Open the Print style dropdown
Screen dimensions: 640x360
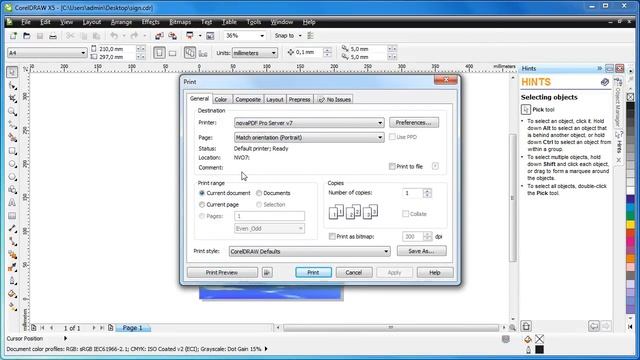tap(309, 251)
